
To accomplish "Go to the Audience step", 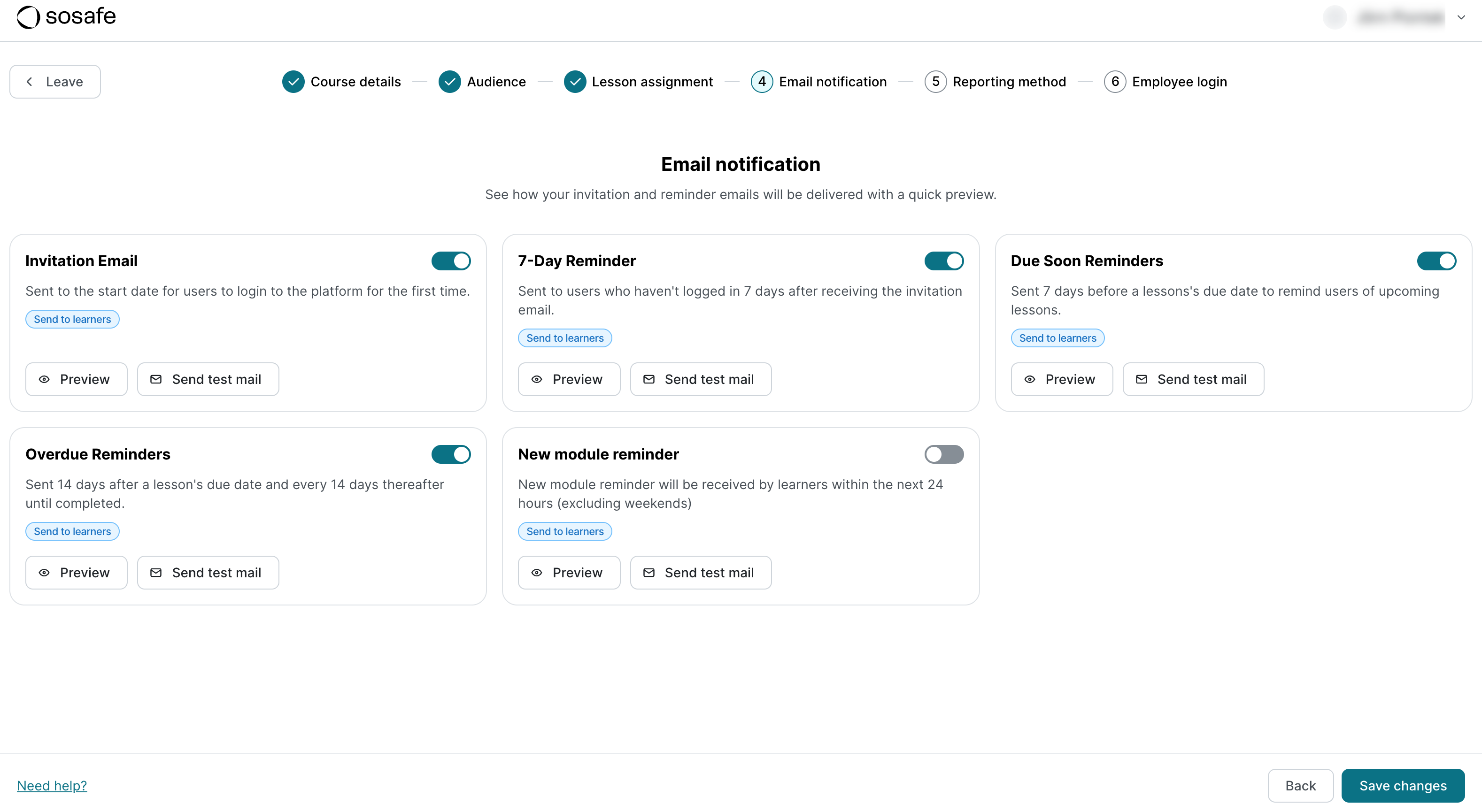I will (x=482, y=82).
